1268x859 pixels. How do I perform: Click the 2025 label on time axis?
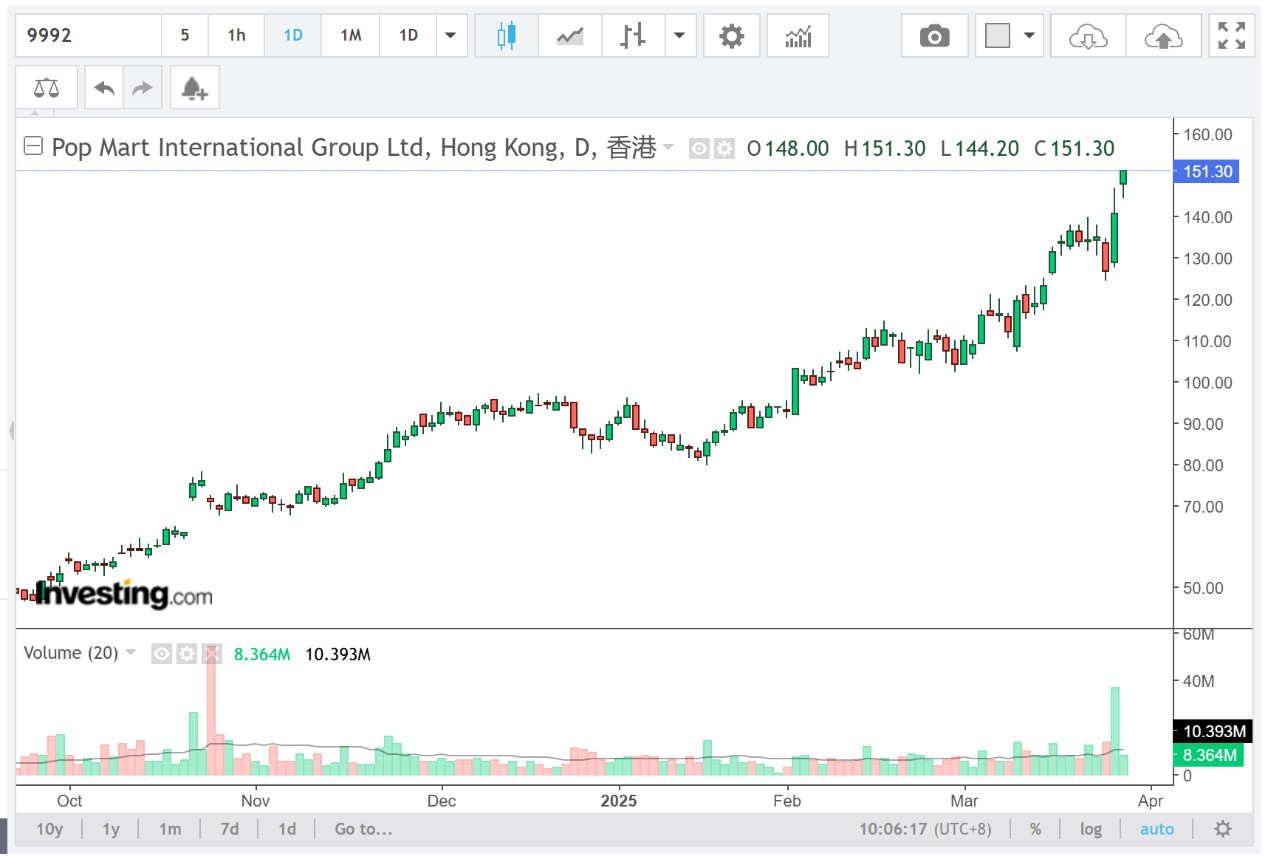click(x=618, y=801)
